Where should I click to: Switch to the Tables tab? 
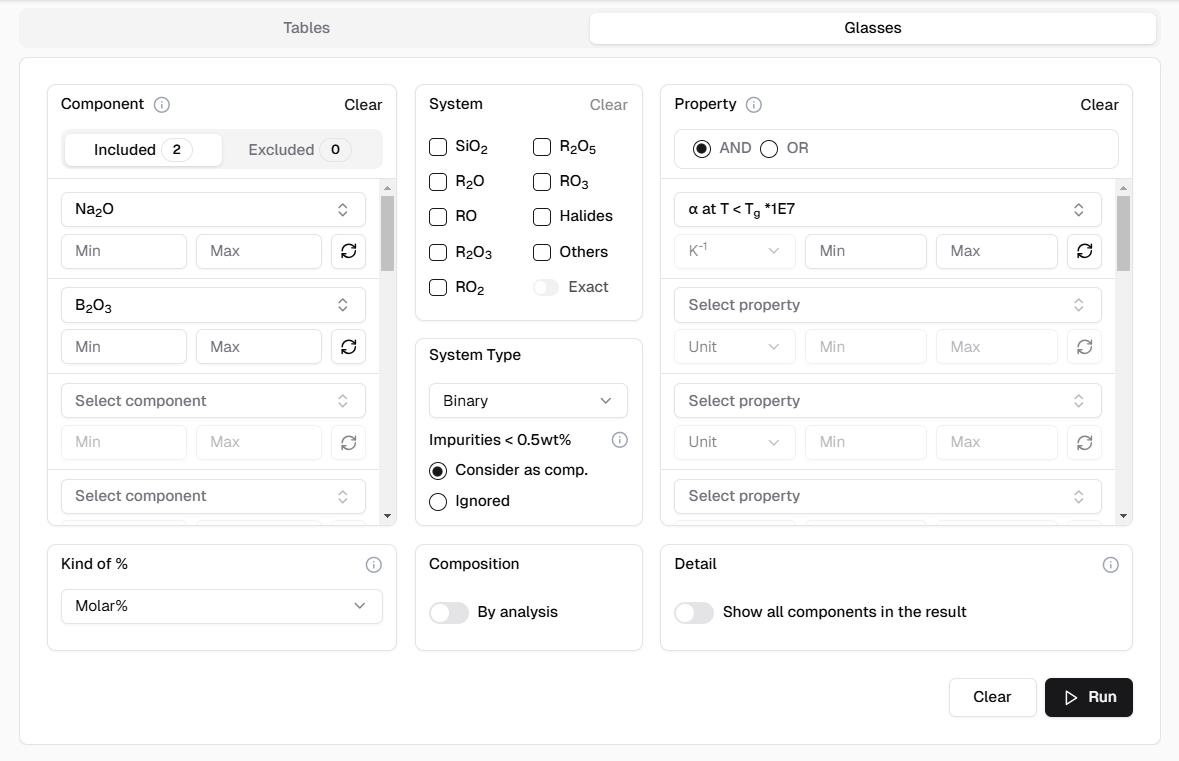(x=306, y=28)
